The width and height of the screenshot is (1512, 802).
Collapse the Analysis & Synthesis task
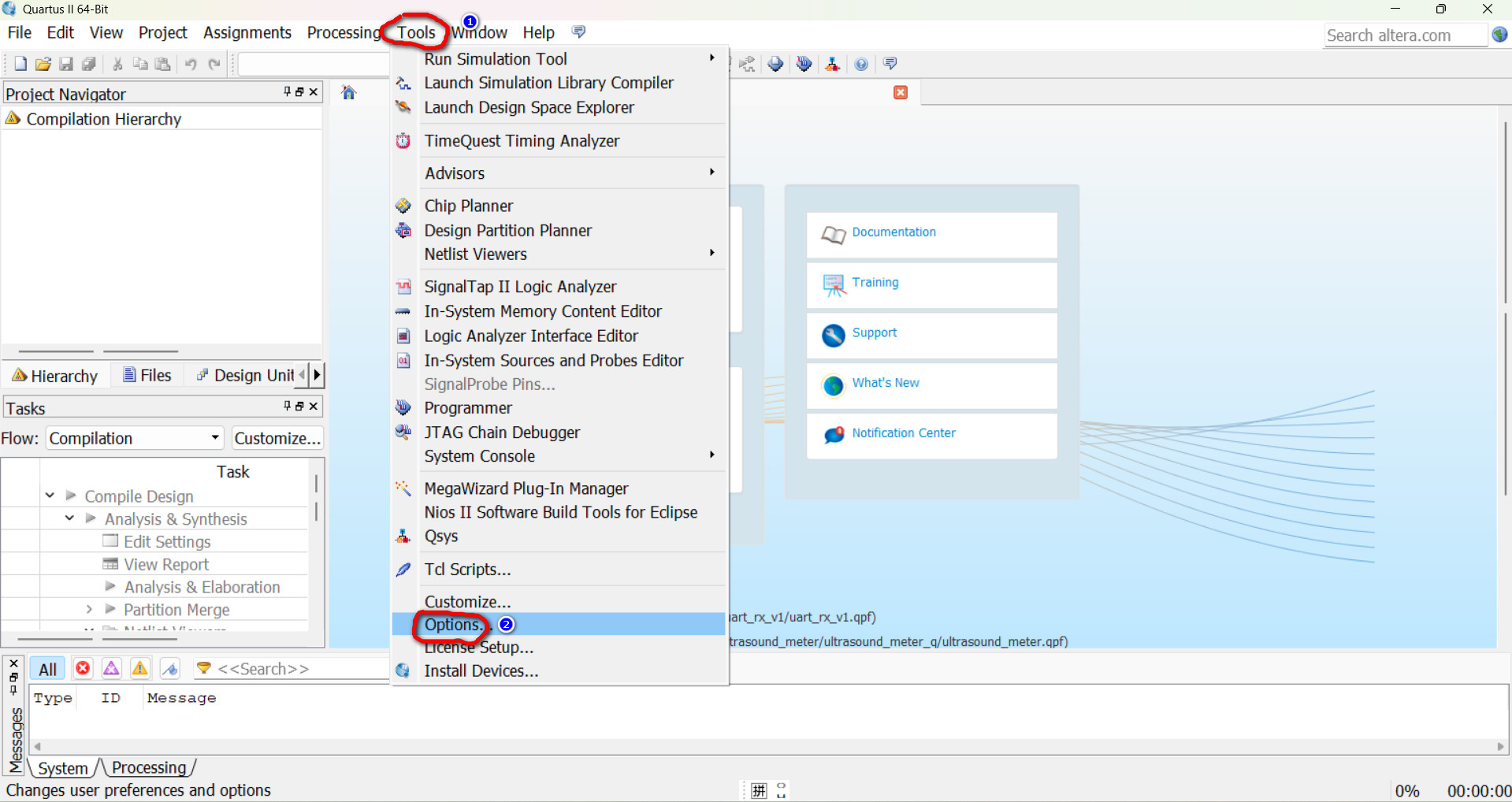coord(69,518)
